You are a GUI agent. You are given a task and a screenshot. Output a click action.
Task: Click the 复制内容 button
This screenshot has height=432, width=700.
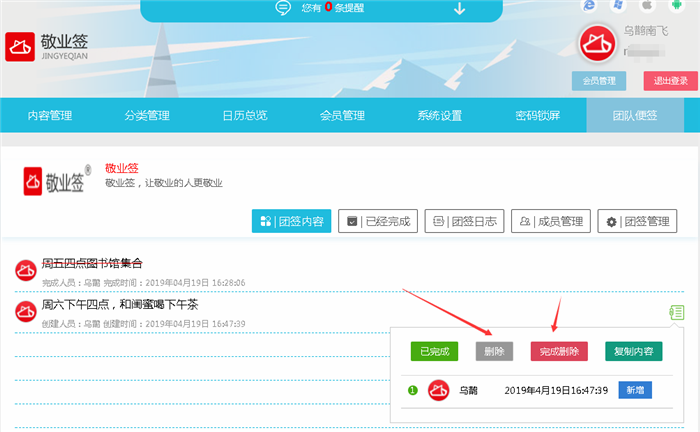[x=633, y=352]
